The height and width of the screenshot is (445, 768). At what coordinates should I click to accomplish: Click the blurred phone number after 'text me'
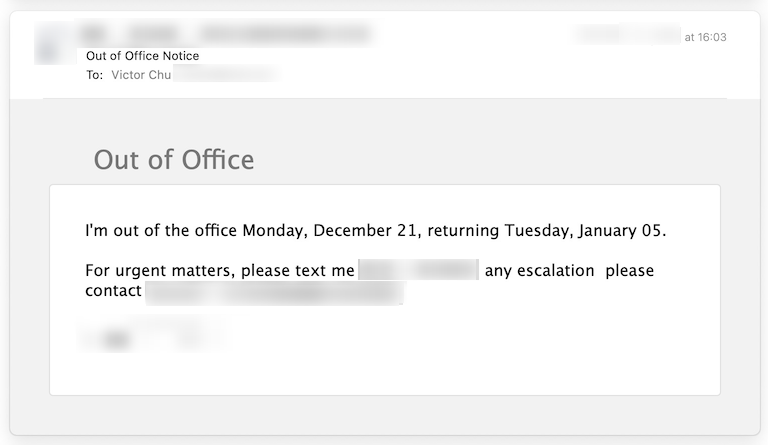point(419,270)
